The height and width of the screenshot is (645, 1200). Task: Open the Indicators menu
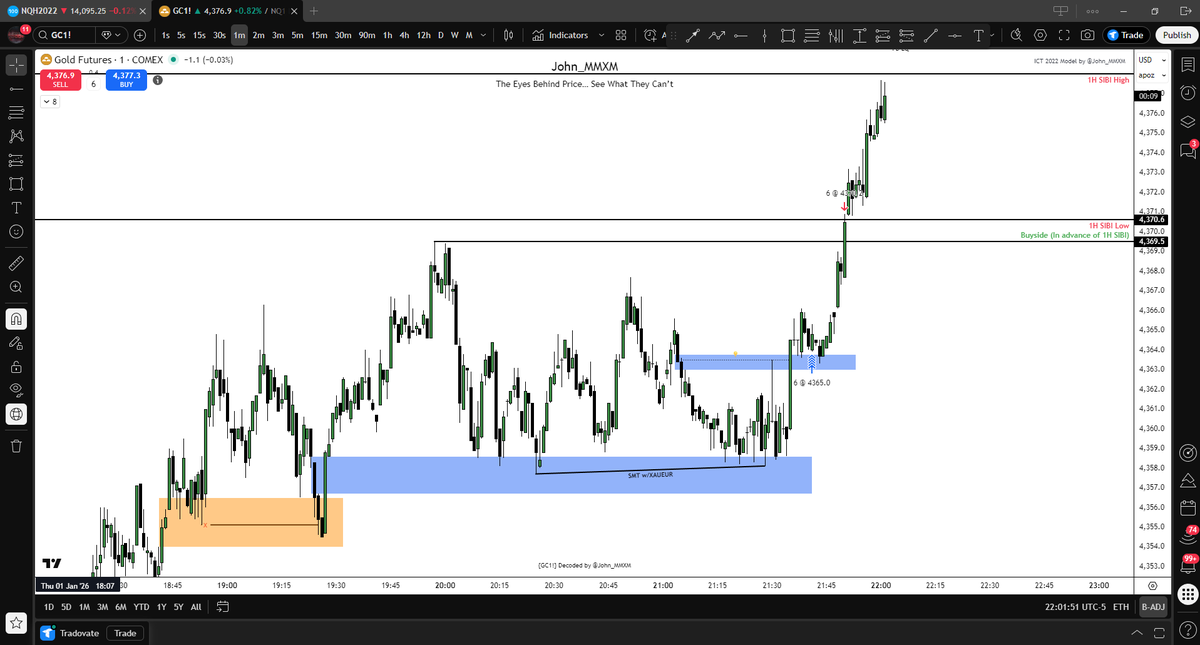[559, 35]
